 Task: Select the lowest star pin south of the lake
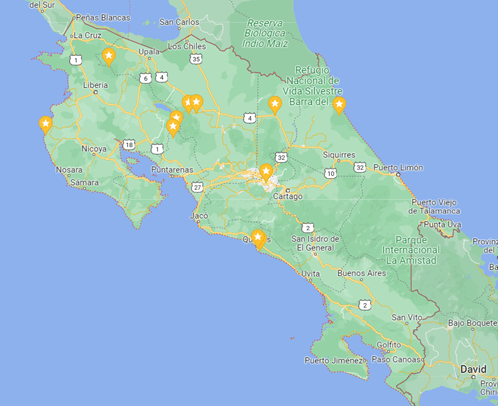coord(173,128)
